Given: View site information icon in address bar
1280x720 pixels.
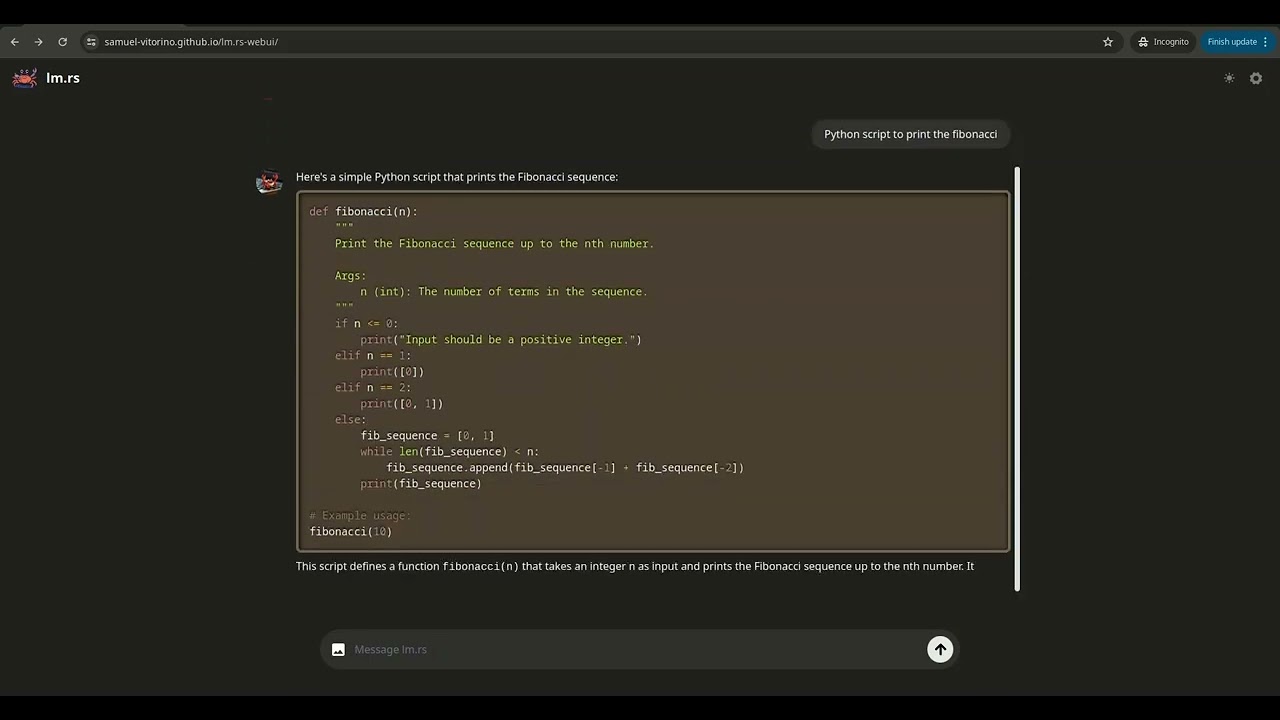Looking at the screenshot, I should point(91,42).
